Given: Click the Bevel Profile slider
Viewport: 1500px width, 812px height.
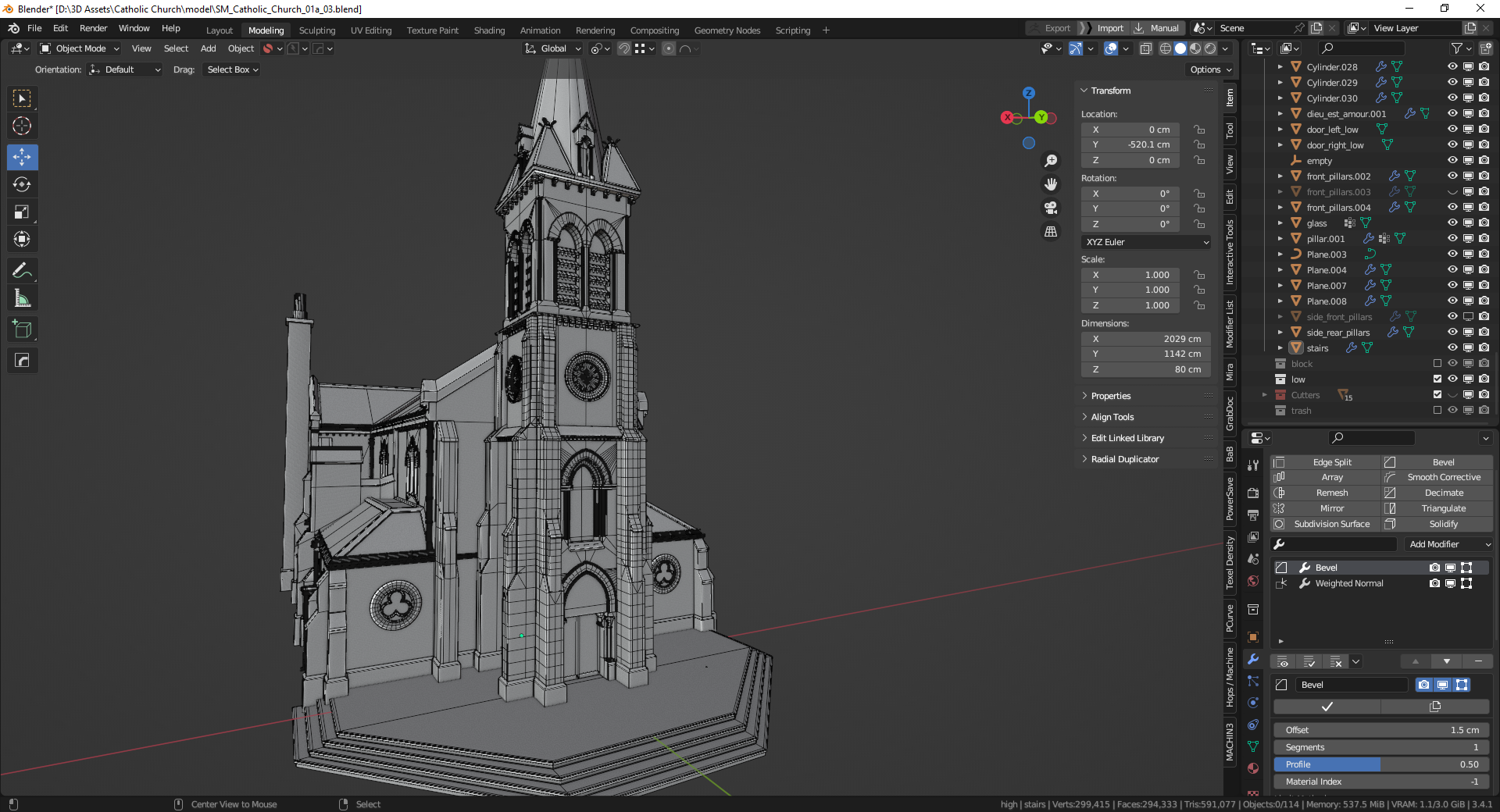Looking at the screenshot, I should (x=1381, y=764).
